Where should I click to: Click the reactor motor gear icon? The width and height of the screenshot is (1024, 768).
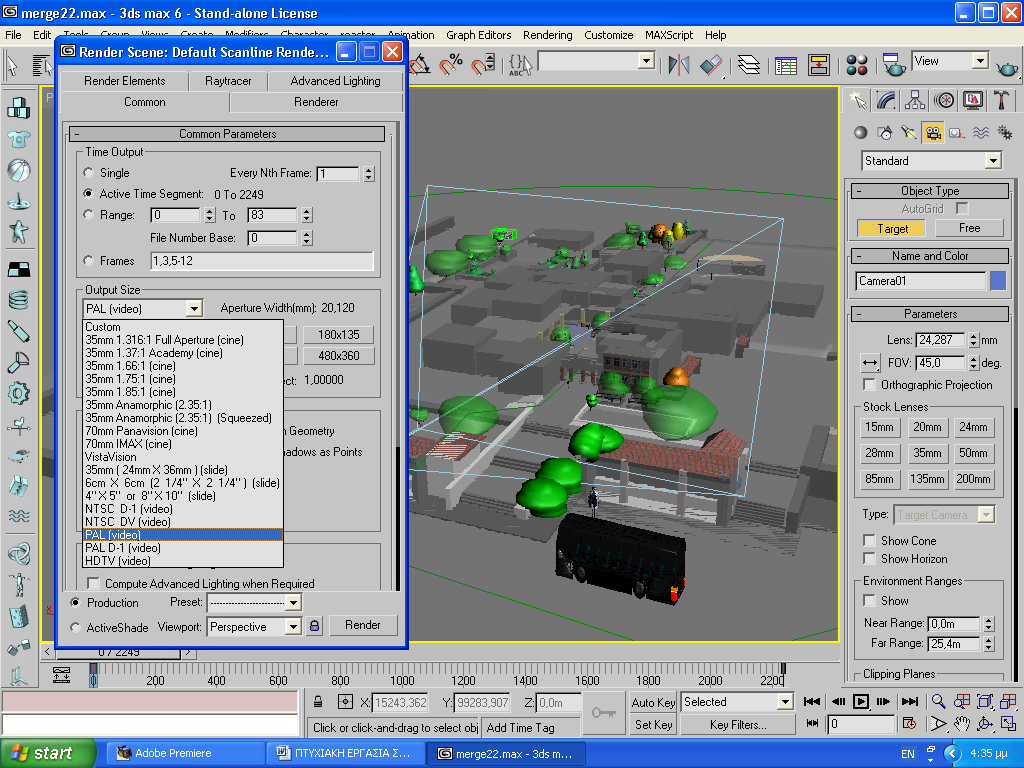[x=18, y=394]
